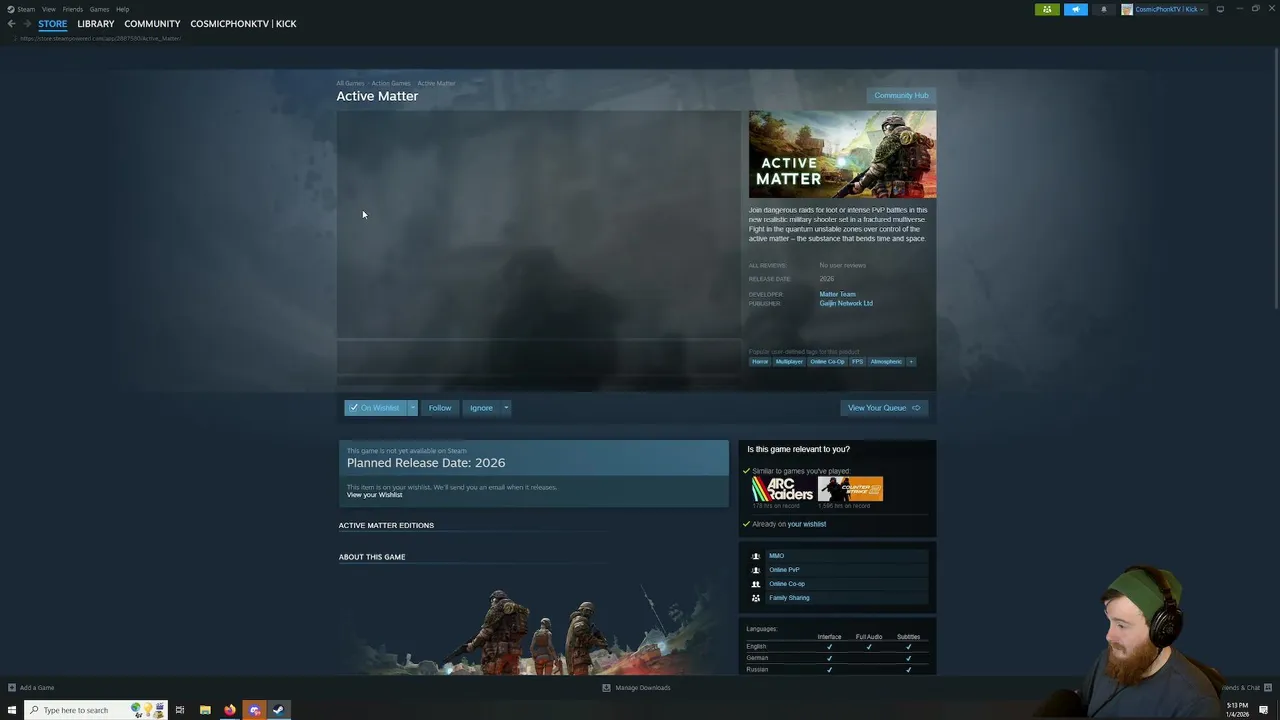The image size is (1280, 720).
Task: Open the Manage Downloads icon
Action: pos(606,688)
